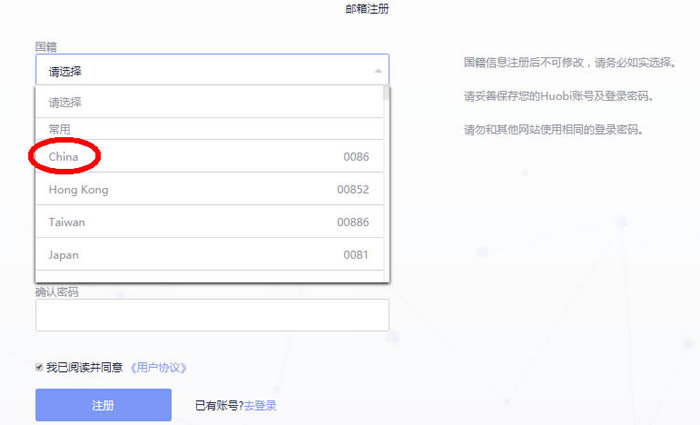Open the 《用户协议》 link

[x=158, y=367]
